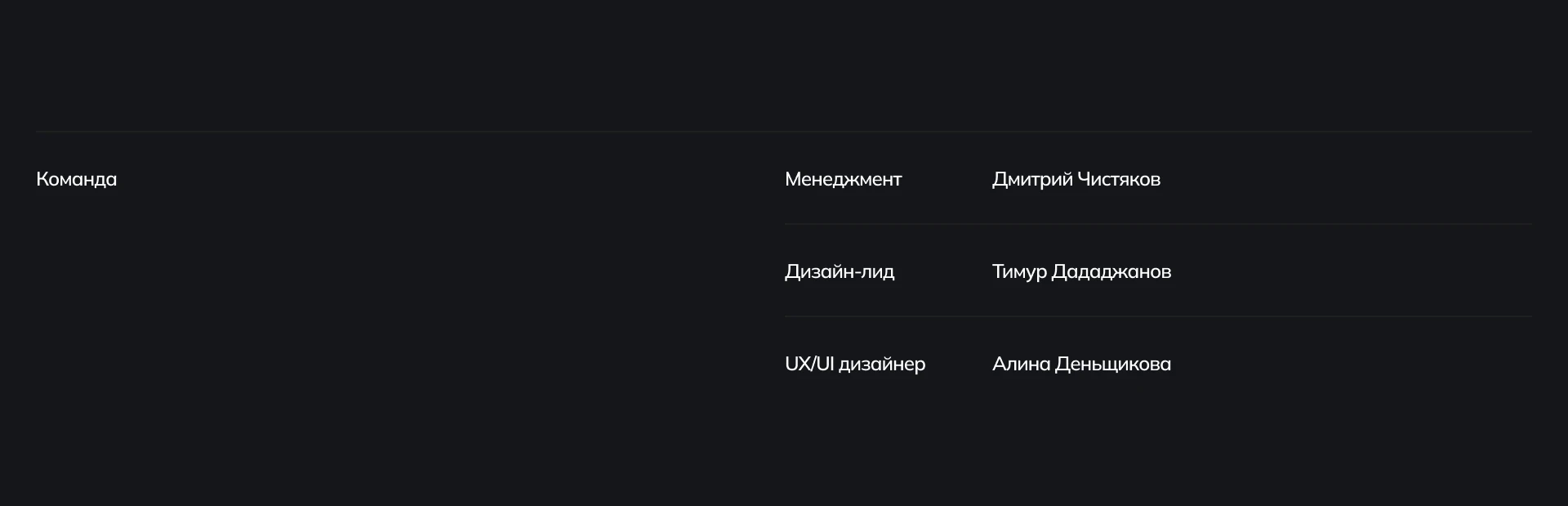1568x506 pixels.
Task: Click the word "дизайнер"
Action: 882,364
